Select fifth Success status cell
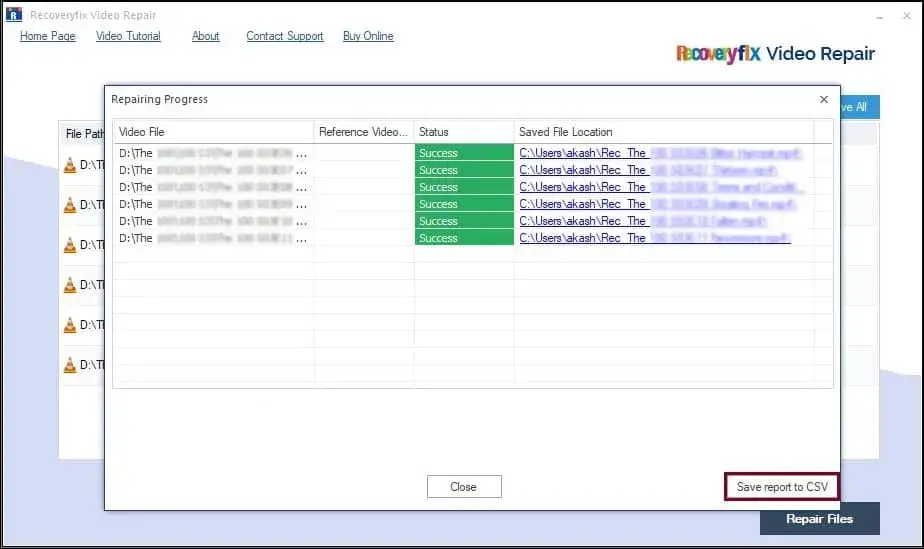924x549 pixels. [464, 221]
